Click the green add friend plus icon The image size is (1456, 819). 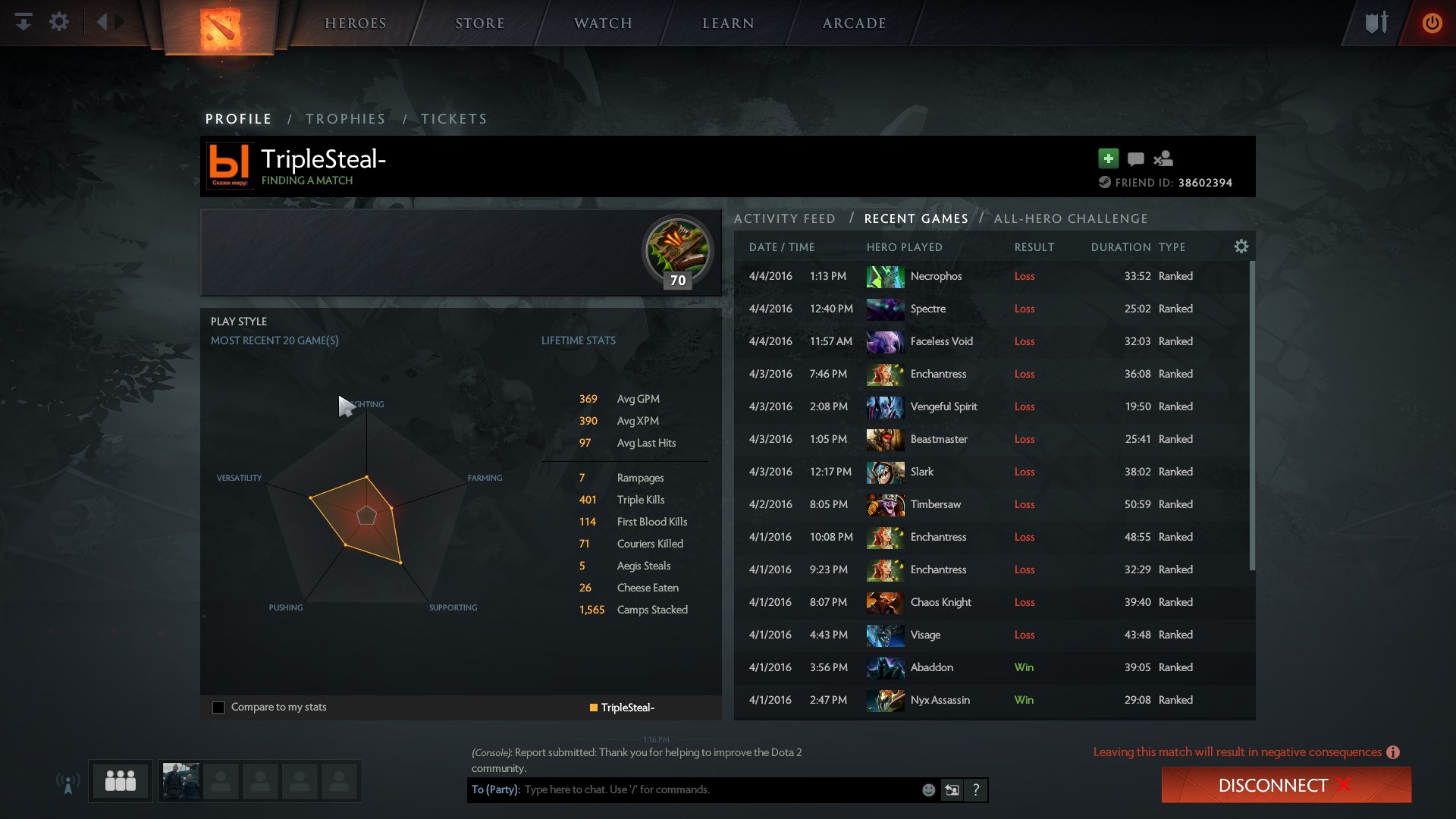pos(1108,158)
